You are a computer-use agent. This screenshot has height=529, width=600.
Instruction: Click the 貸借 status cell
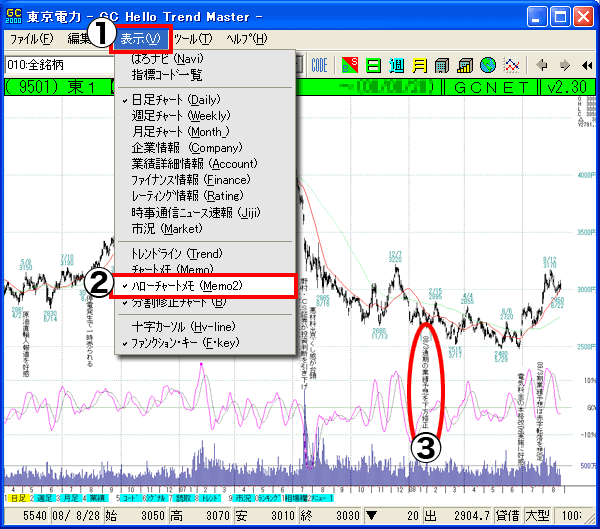coord(508,516)
